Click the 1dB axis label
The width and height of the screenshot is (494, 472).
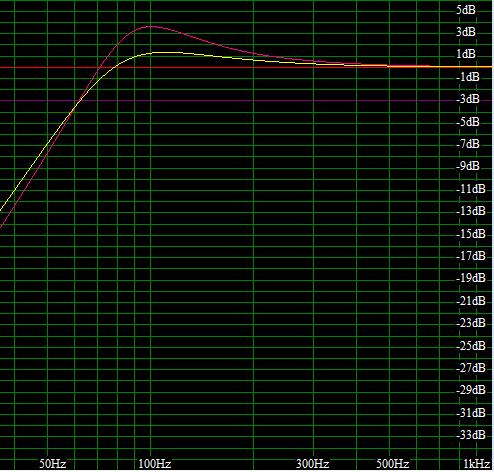[x=466, y=54]
